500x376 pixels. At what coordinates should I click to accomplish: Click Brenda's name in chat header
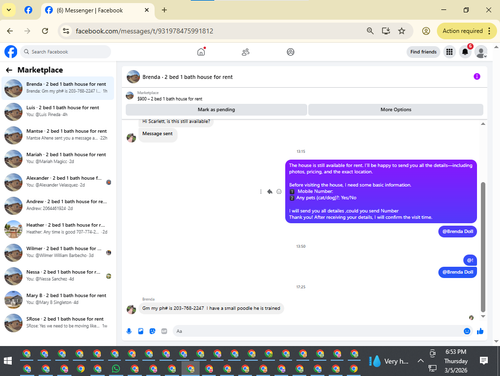(188, 77)
